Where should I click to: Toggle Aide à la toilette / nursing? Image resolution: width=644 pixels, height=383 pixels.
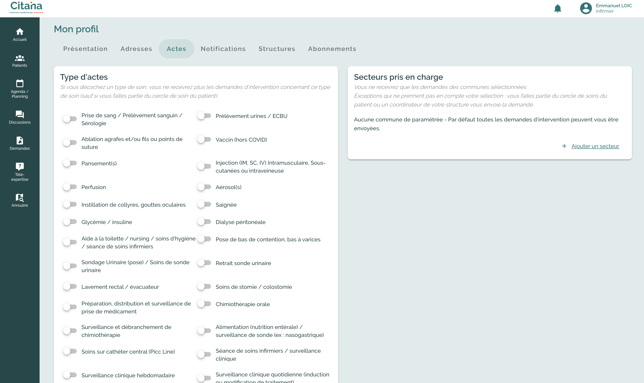click(69, 242)
